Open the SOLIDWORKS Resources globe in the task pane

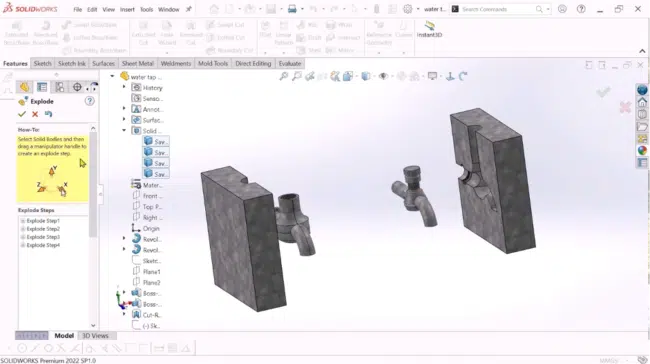pos(642,90)
